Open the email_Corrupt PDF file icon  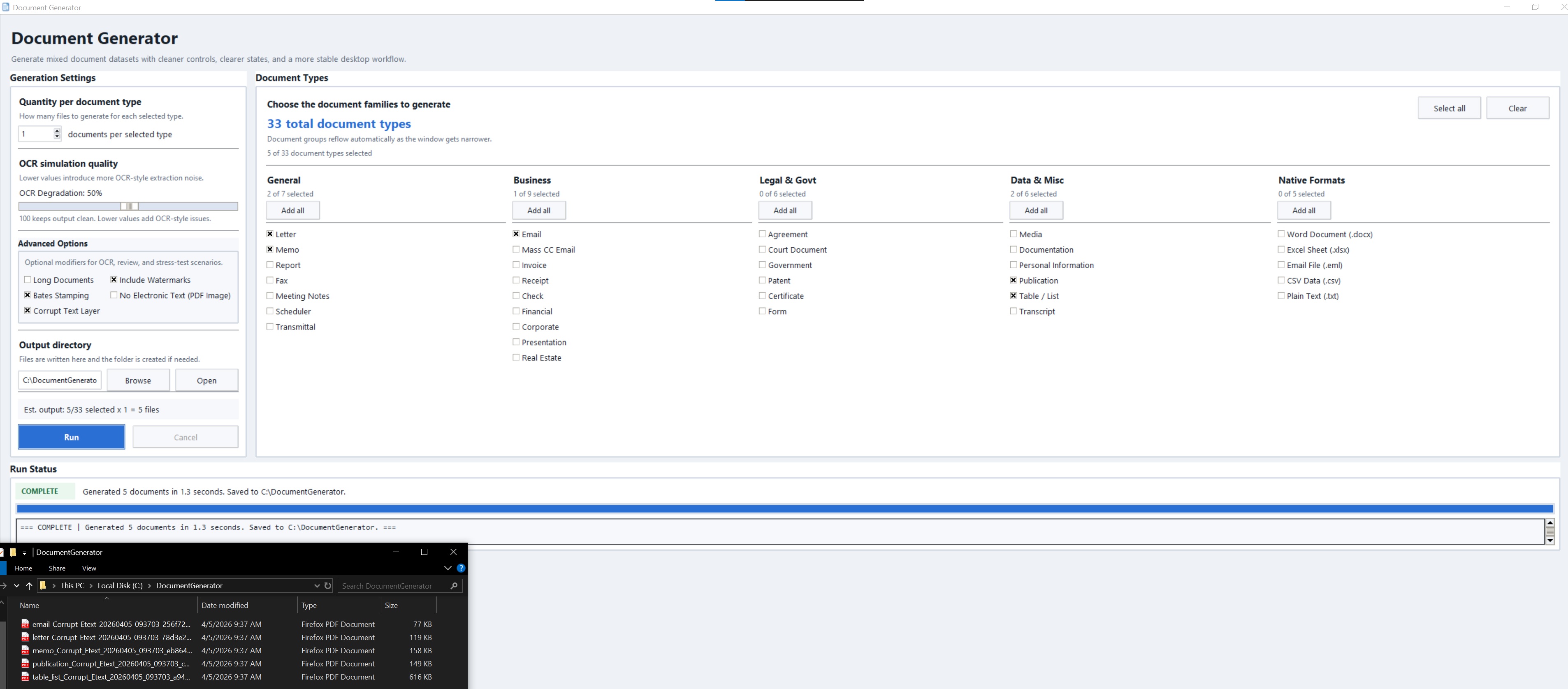[x=25, y=624]
